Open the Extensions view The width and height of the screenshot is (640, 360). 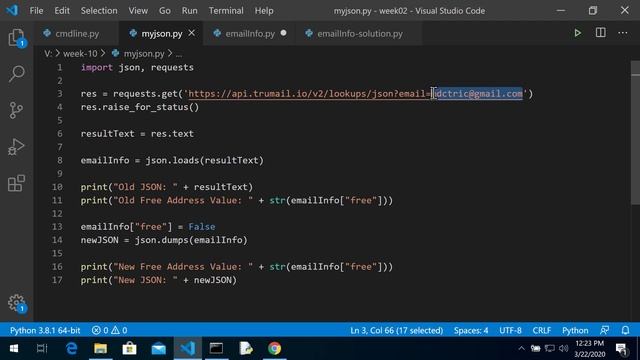click(16, 183)
